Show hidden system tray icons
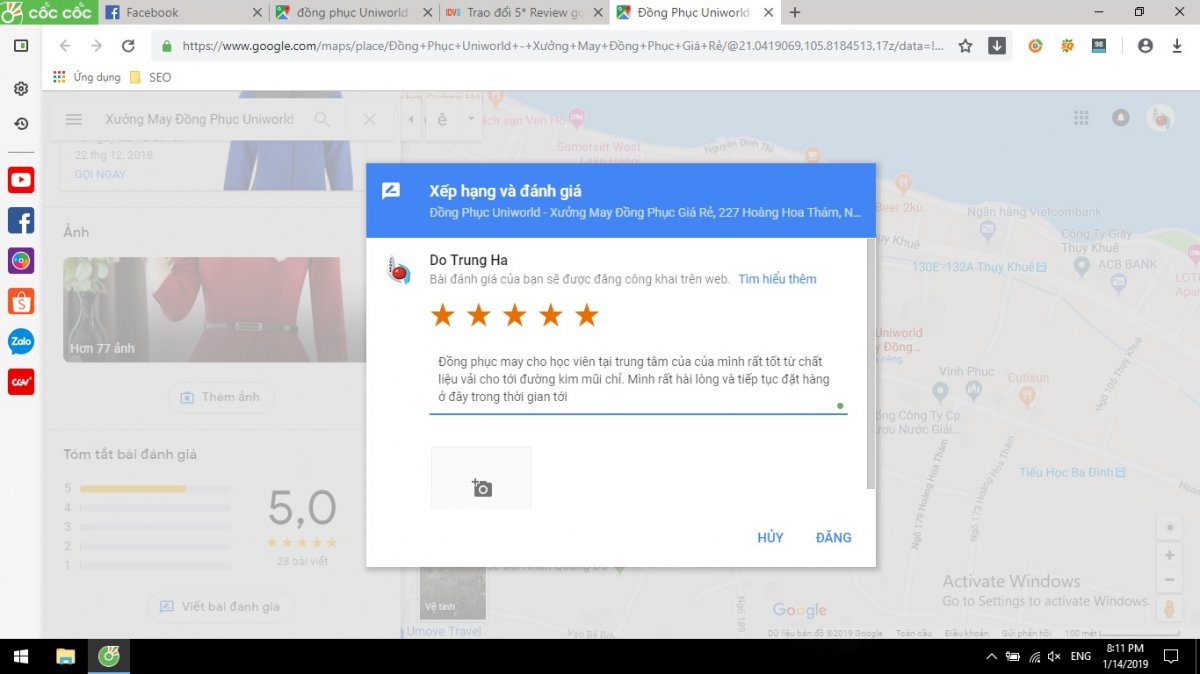1200x674 pixels. [990, 657]
